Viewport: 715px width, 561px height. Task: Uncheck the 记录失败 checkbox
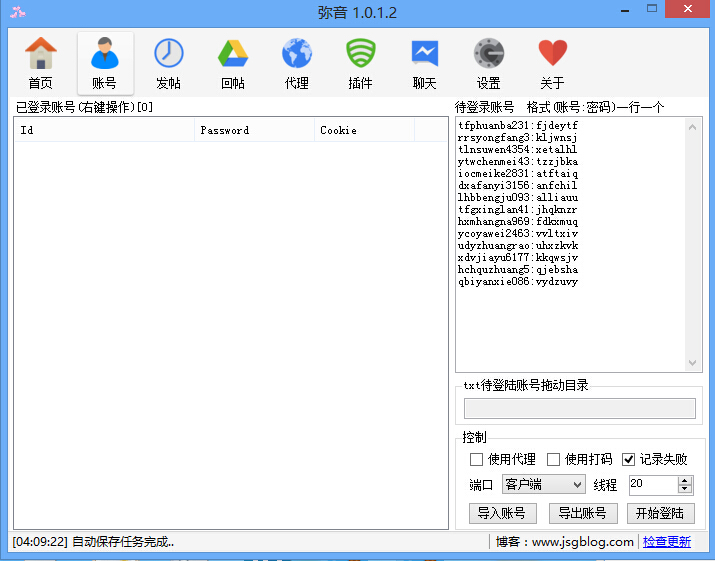coord(629,460)
